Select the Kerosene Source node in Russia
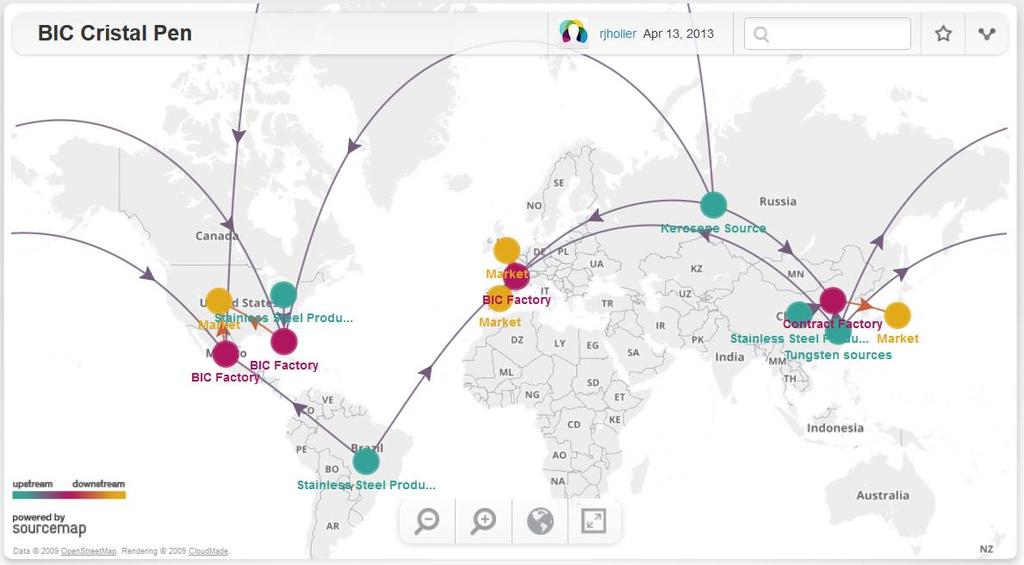This screenshot has width=1024, height=565. click(x=714, y=205)
